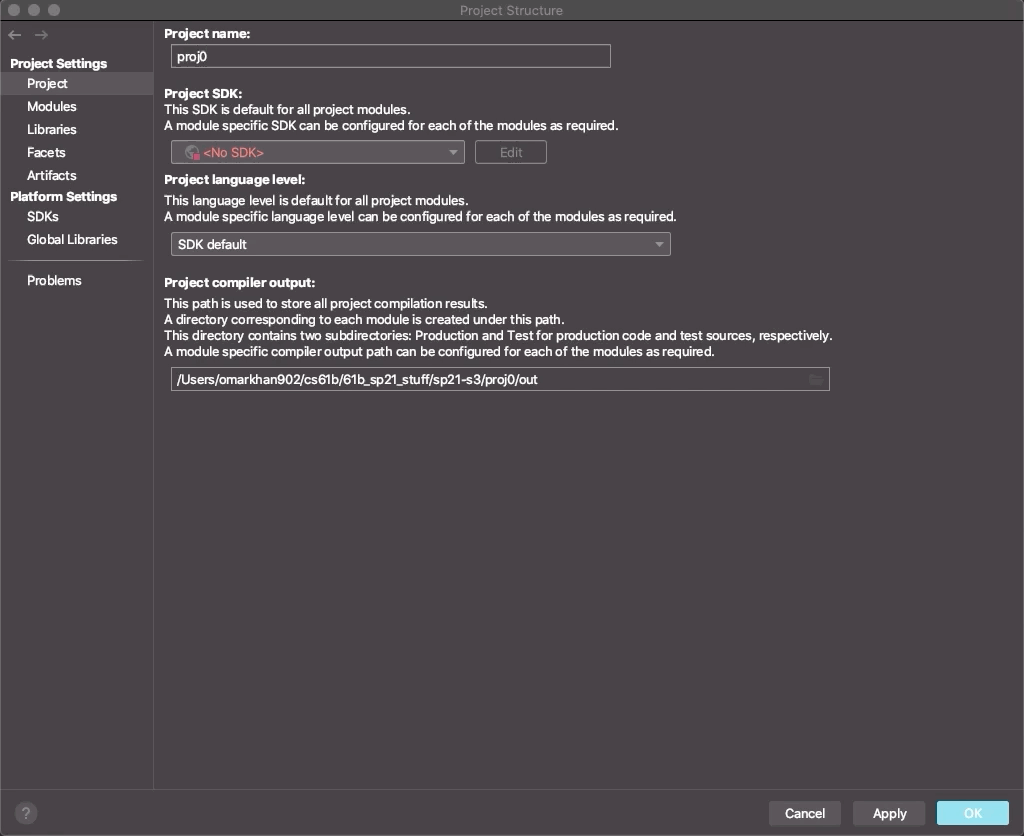Apply the project structure changes
1024x836 pixels.
pyautogui.click(x=888, y=813)
